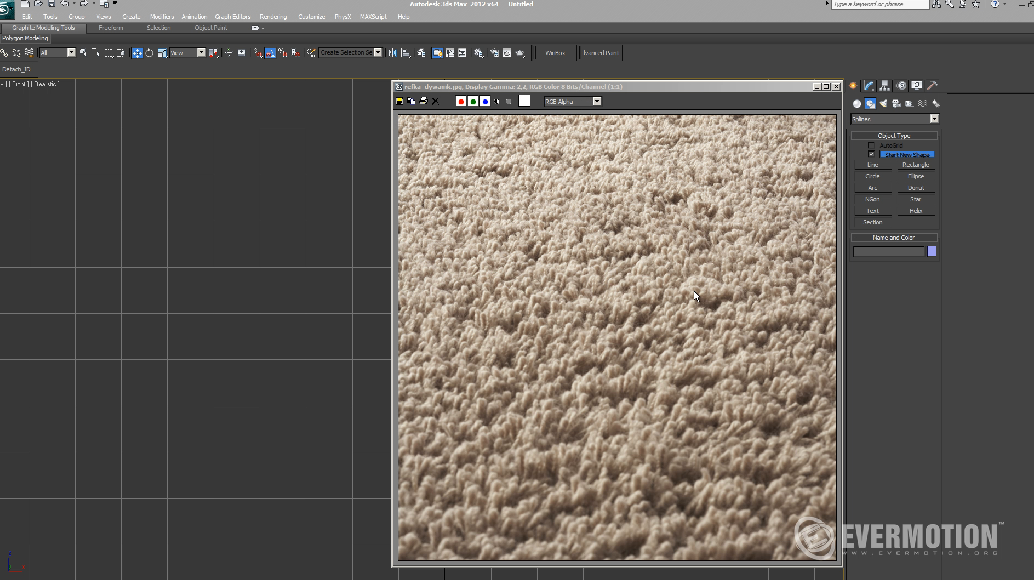Open the MAXScript menu

(373, 16)
